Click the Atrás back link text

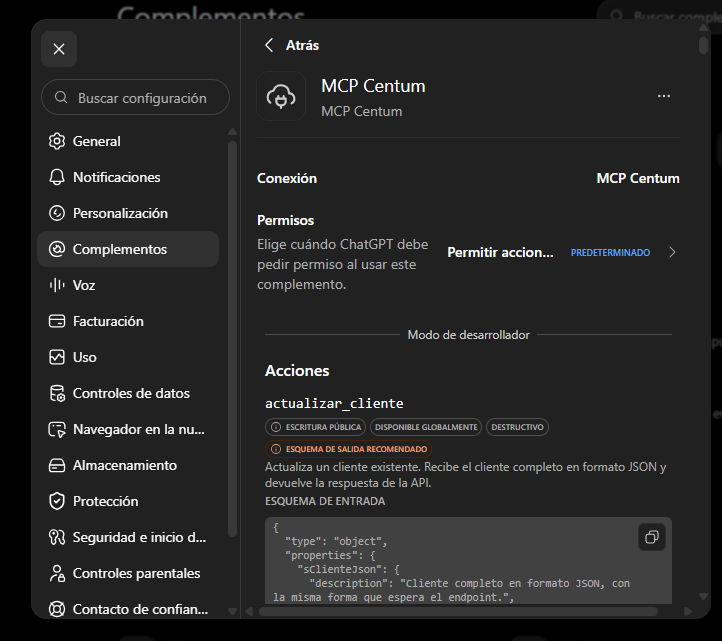point(302,45)
